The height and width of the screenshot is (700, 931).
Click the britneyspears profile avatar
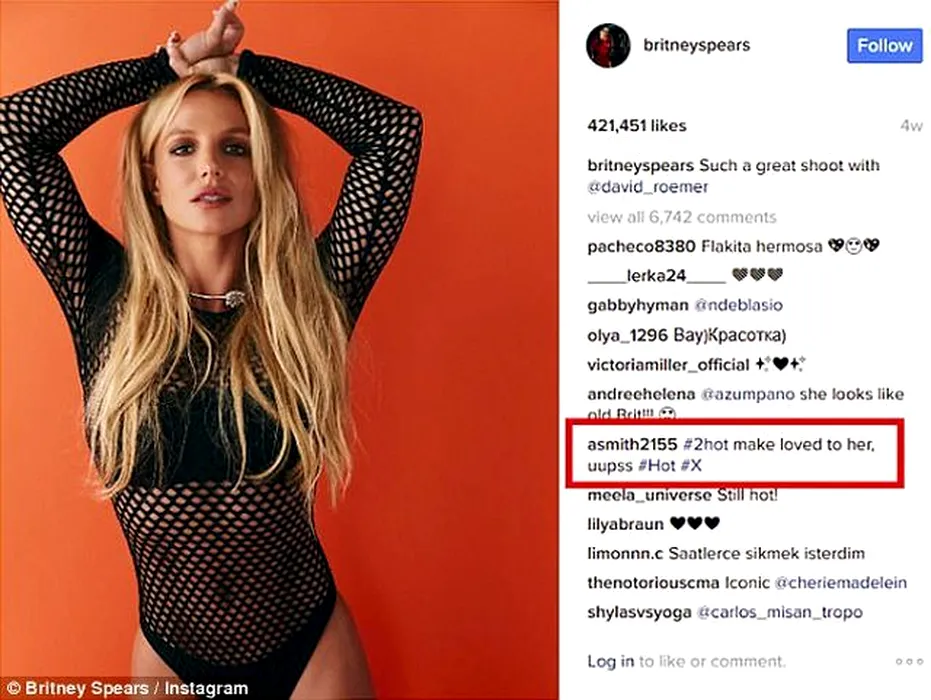click(608, 46)
